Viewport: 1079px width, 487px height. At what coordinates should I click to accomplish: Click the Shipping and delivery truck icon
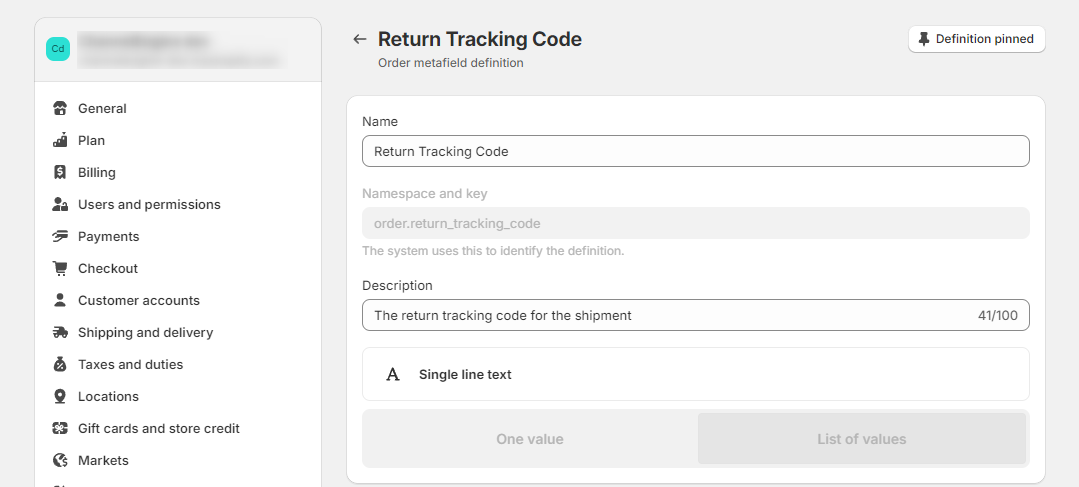[x=60, y=333]
